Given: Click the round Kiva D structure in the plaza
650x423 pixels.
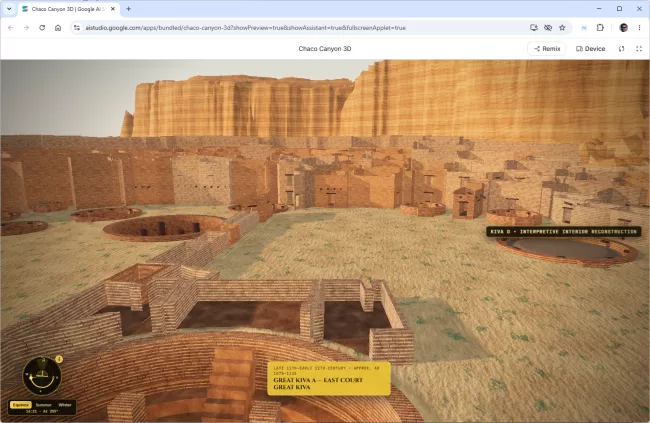Looking at the screenshot, I should (x=566, y=250).
